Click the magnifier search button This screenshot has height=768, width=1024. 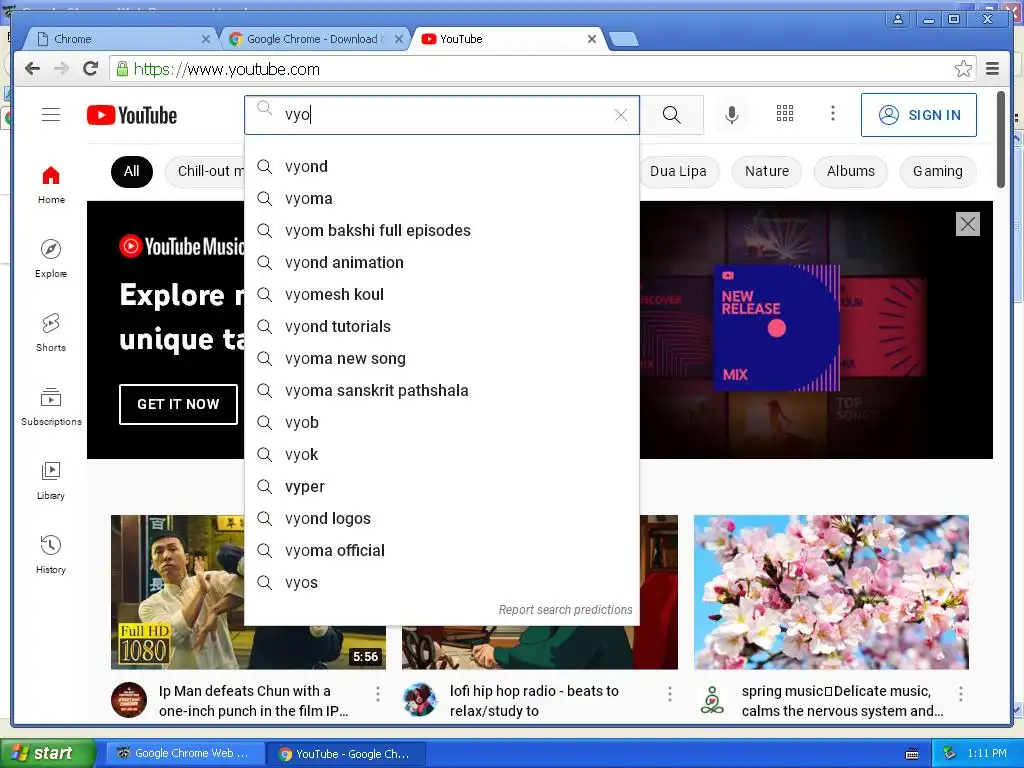tap(671, 115)
